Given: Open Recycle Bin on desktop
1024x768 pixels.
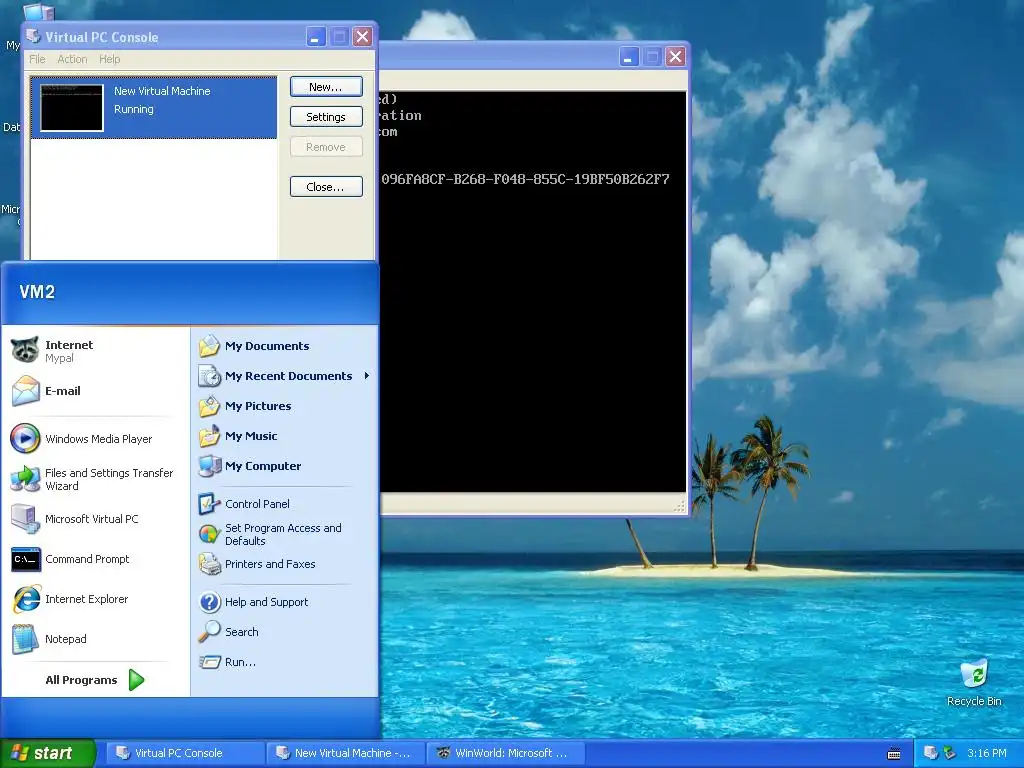Looking at the screenshot, I should click(974, 682).
